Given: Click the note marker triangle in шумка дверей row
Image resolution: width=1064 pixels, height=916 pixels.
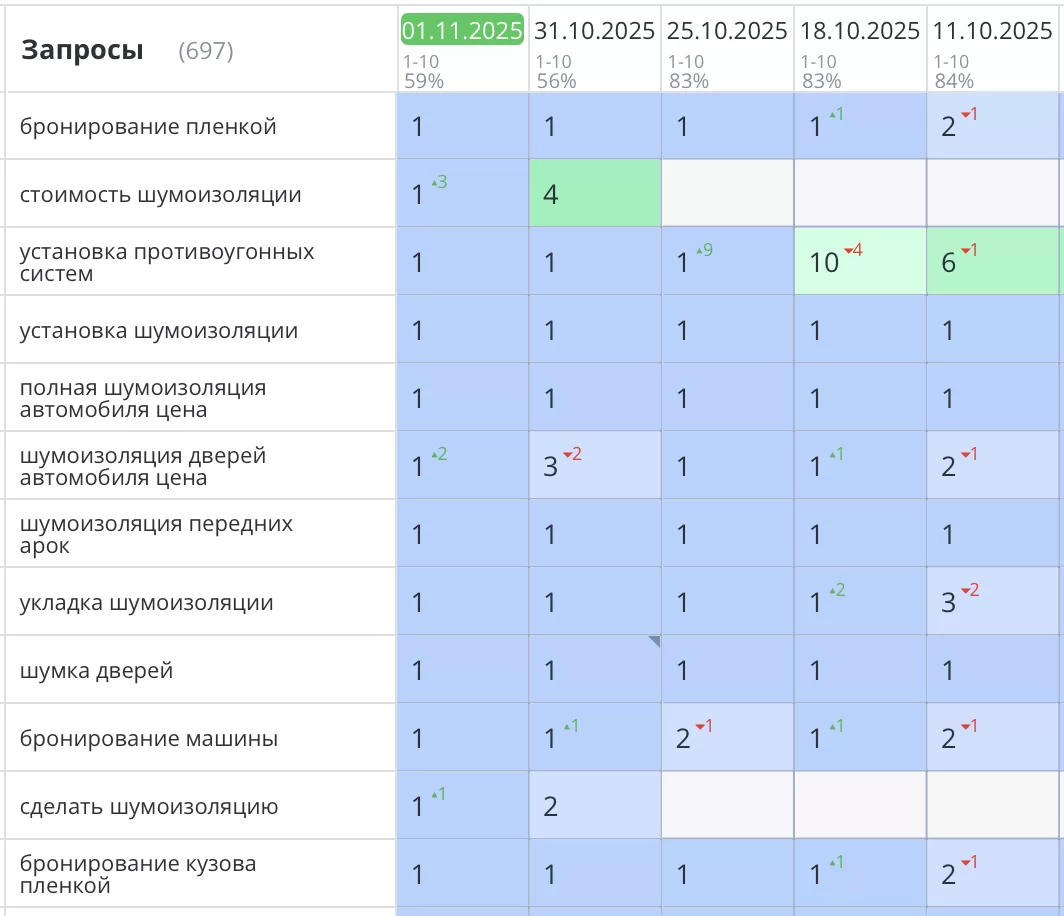Looking at the screenshot, I should [x=654, y=642].
